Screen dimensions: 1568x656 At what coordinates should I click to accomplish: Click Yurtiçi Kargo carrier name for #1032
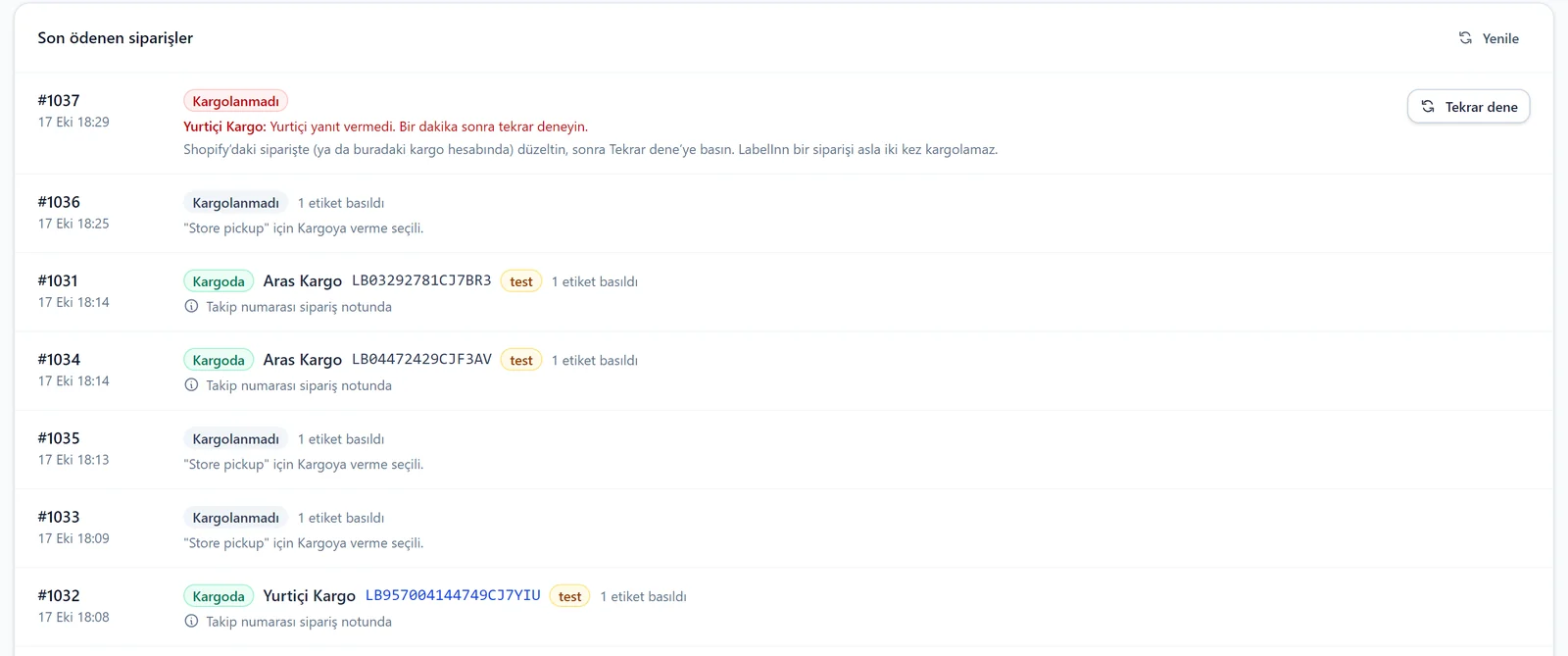click(x=310, y=596)
